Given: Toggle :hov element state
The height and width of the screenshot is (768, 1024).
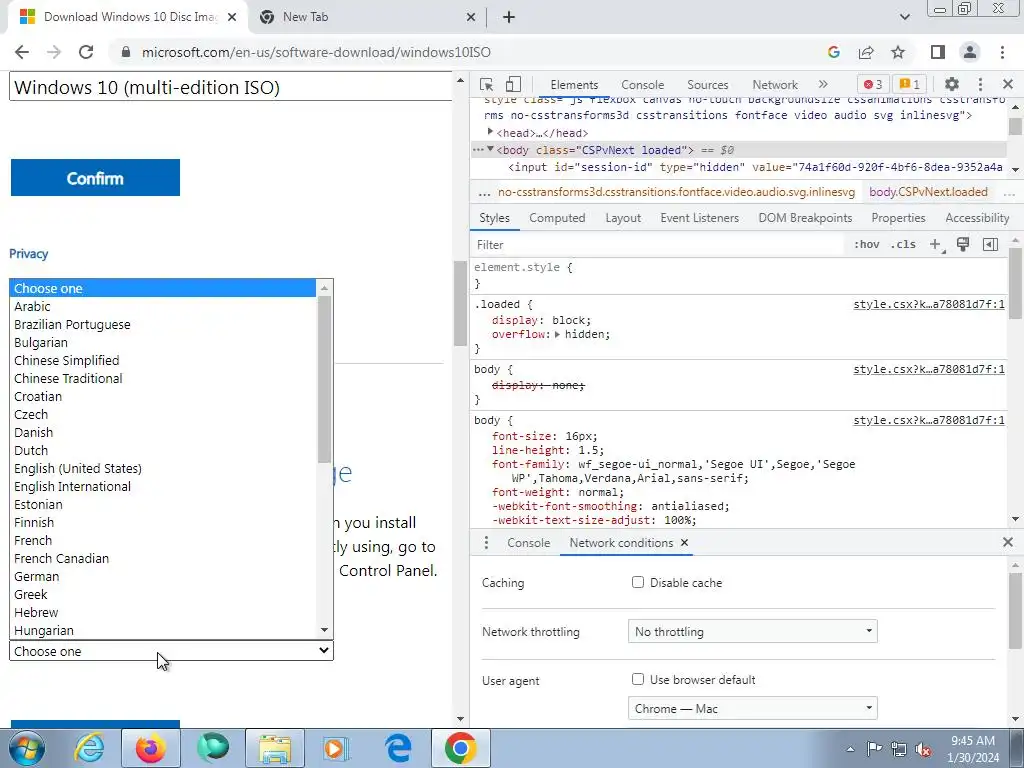Looking at the screenshot, I should (867, 244).
